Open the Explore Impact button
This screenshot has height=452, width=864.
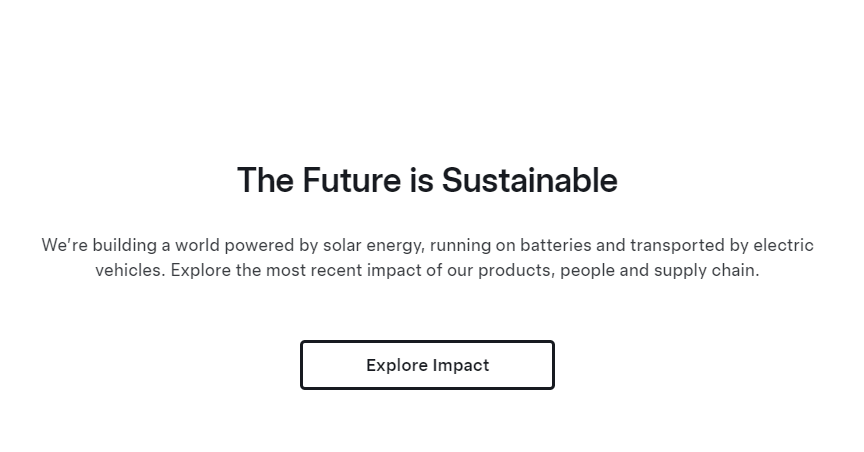pyautogui.click(x=427, y=365)
